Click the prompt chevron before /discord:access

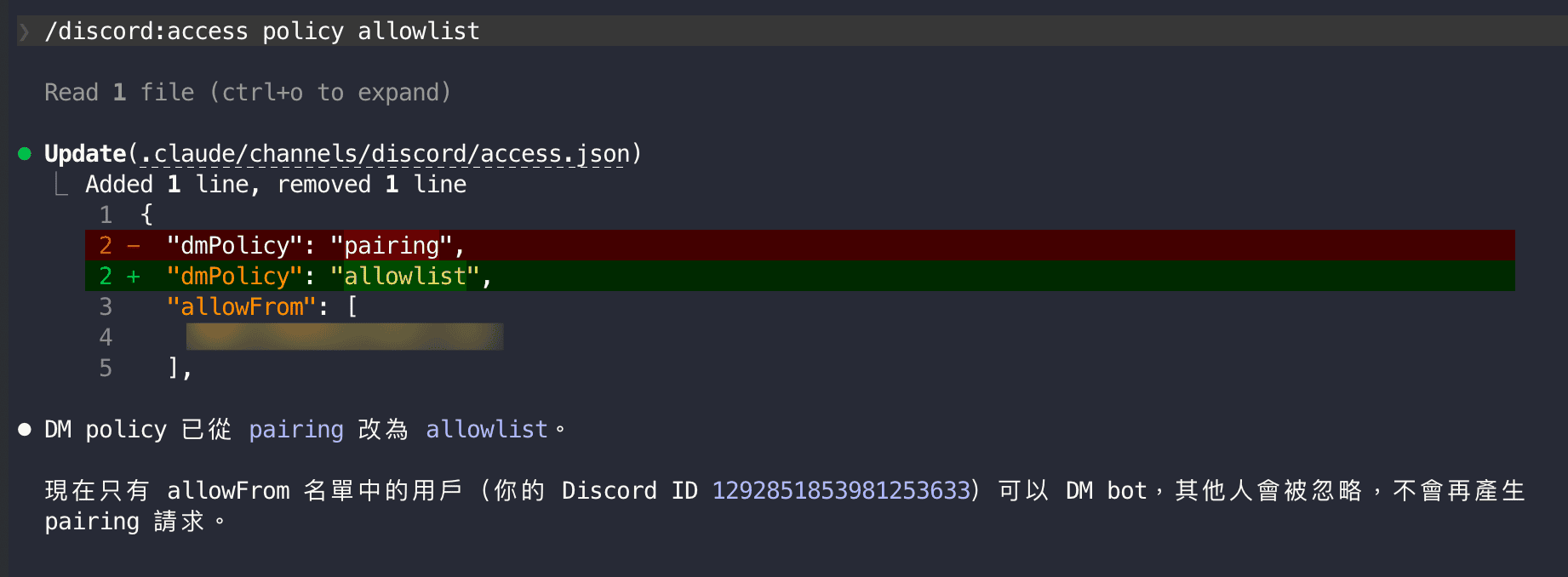25,31
